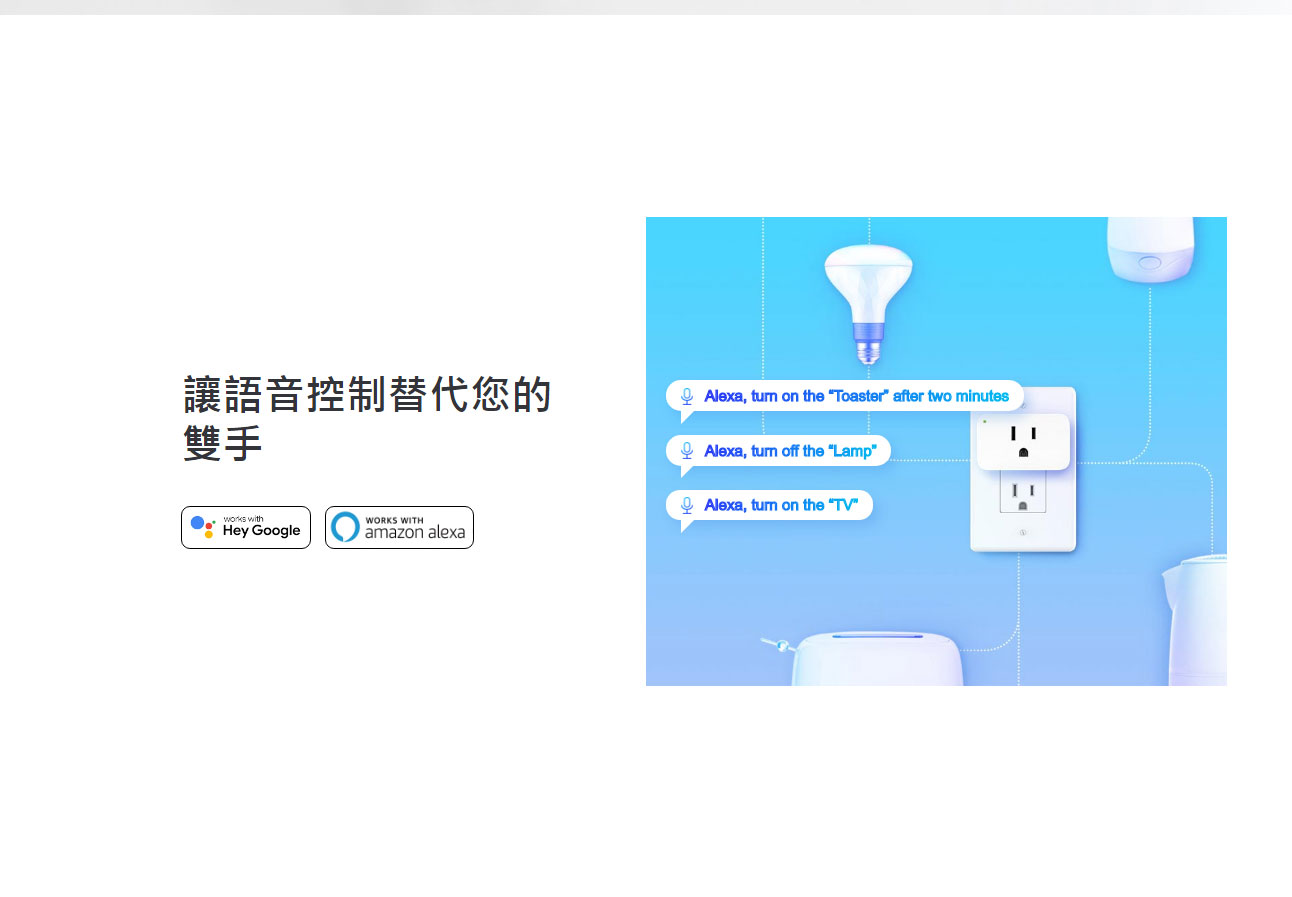
Task: Click the lower socket of wall outlet
Action: pyautogui.click(x=1022, y=492)
